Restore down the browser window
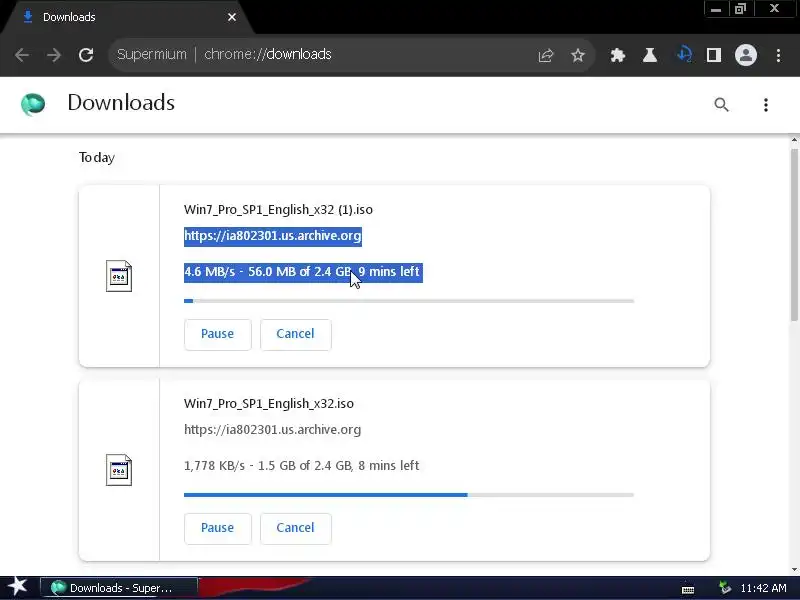 point(740,9)
